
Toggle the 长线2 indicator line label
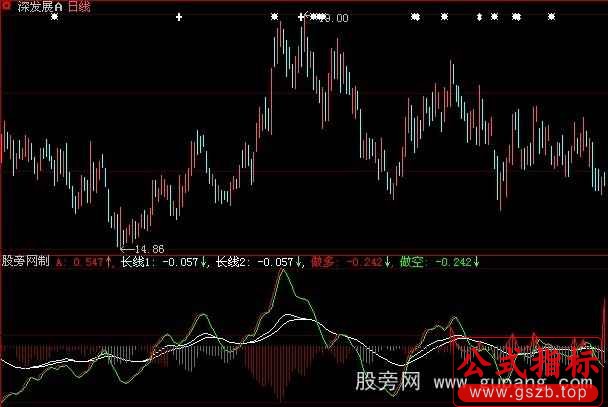point(233,263)
